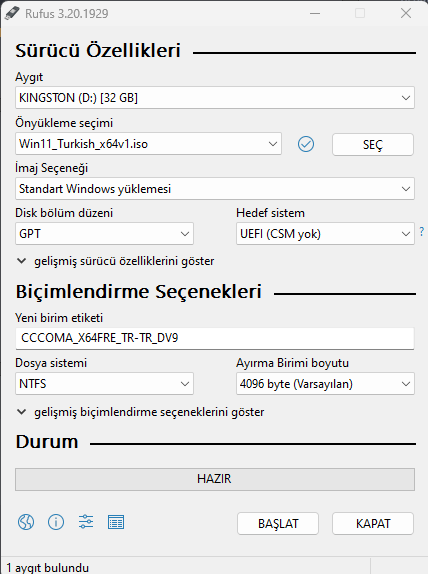
Task: Click the KAPAT button
Action: (x=373, y=523)
